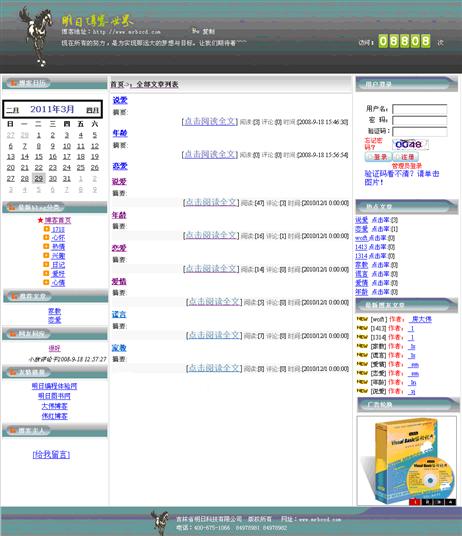Click the 登录 login button
The image size is (462, 536).
pos(378,157)
